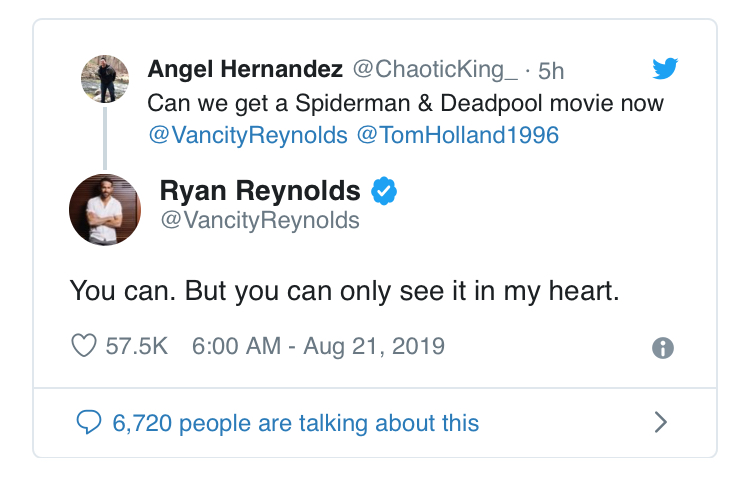
Task: Open the 6:00 AM - Aug 21, 2019 timestamp
Action: coord(318,347)
